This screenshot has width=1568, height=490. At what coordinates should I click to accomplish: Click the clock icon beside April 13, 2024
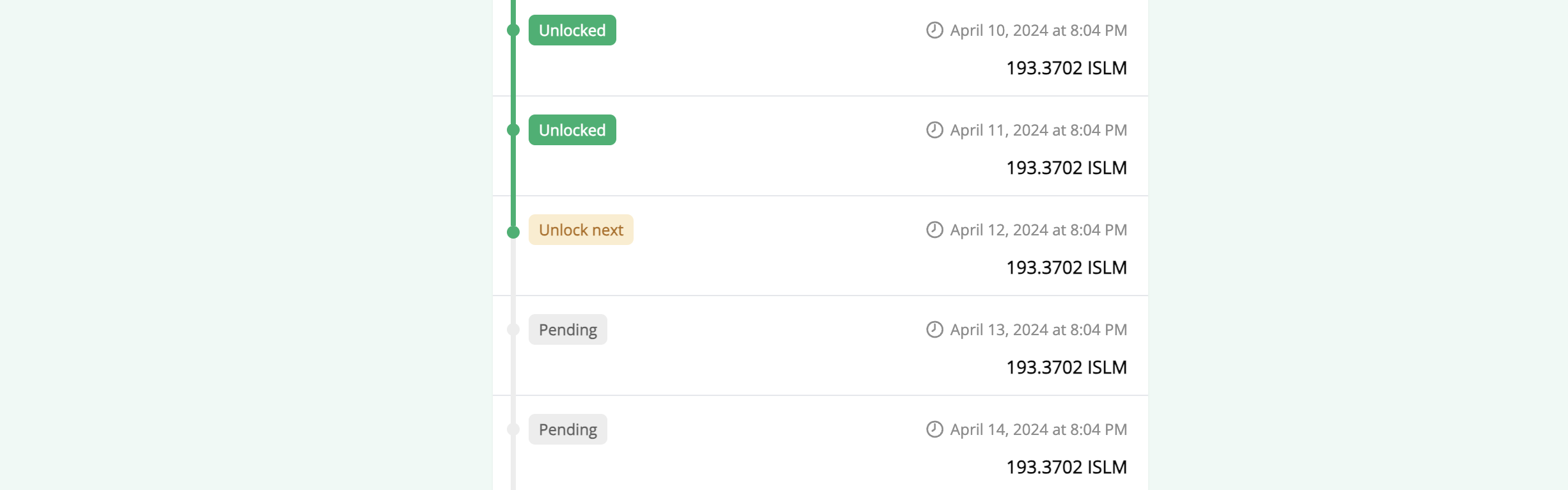click(x=934, y=329)
